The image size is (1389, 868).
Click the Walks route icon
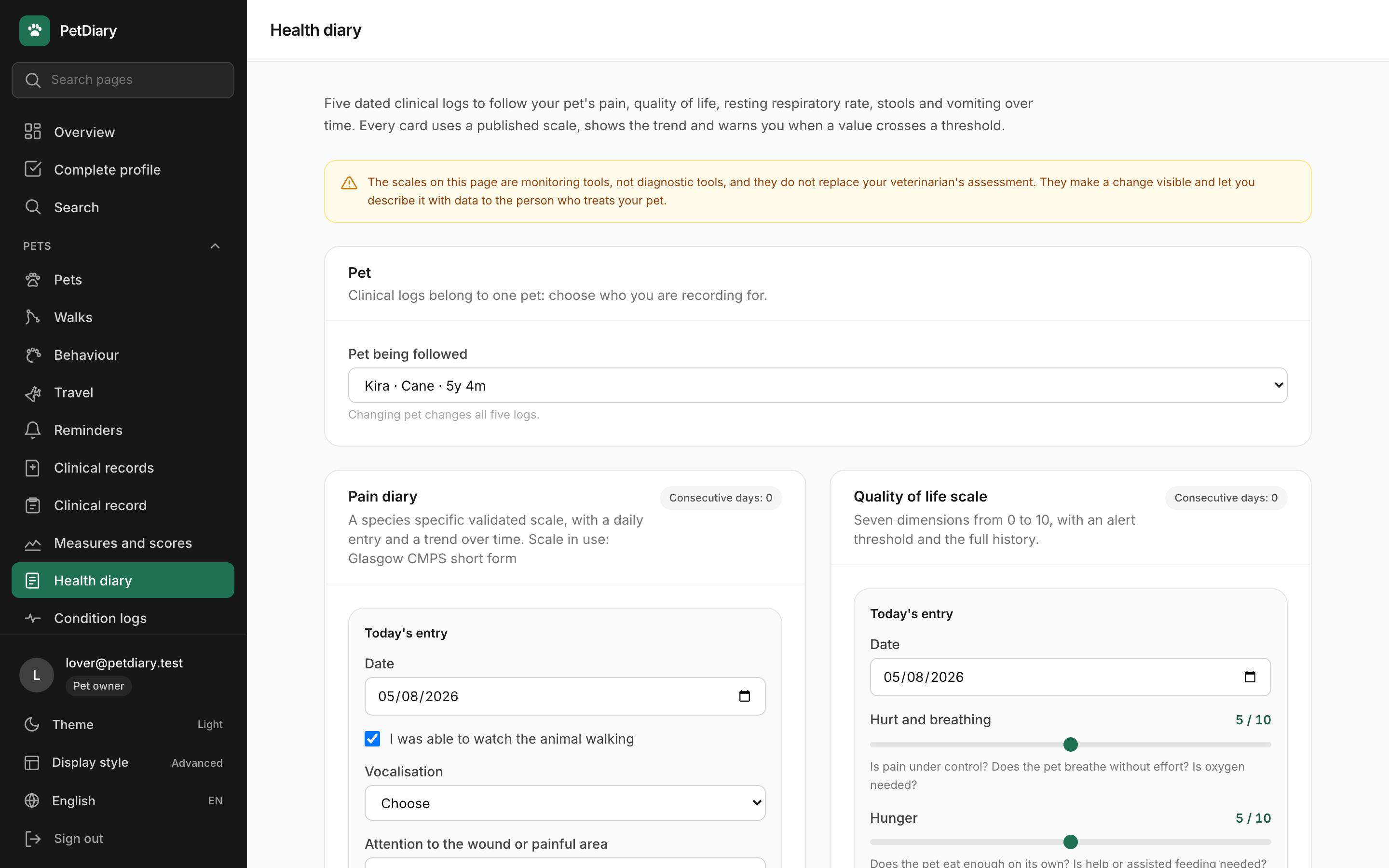(x=33, y=317)
